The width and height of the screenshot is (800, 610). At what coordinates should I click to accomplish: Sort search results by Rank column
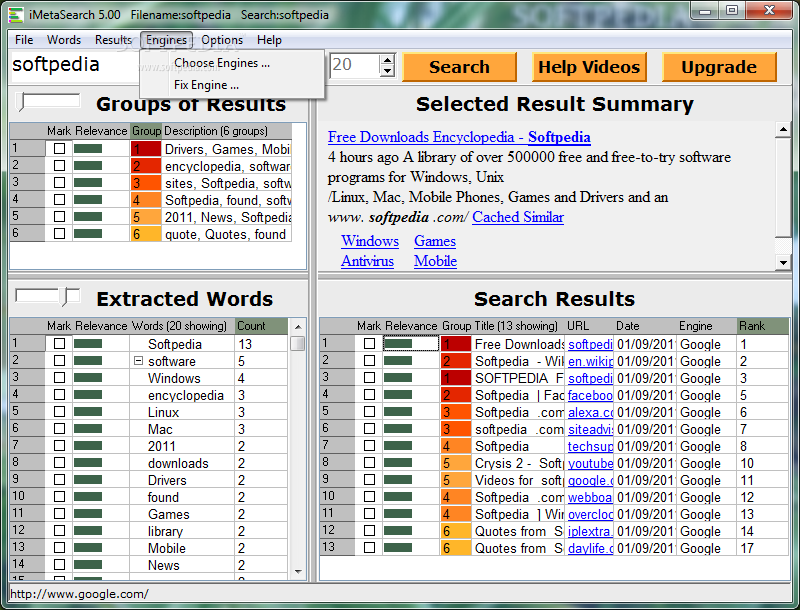(x=763, y=325)
